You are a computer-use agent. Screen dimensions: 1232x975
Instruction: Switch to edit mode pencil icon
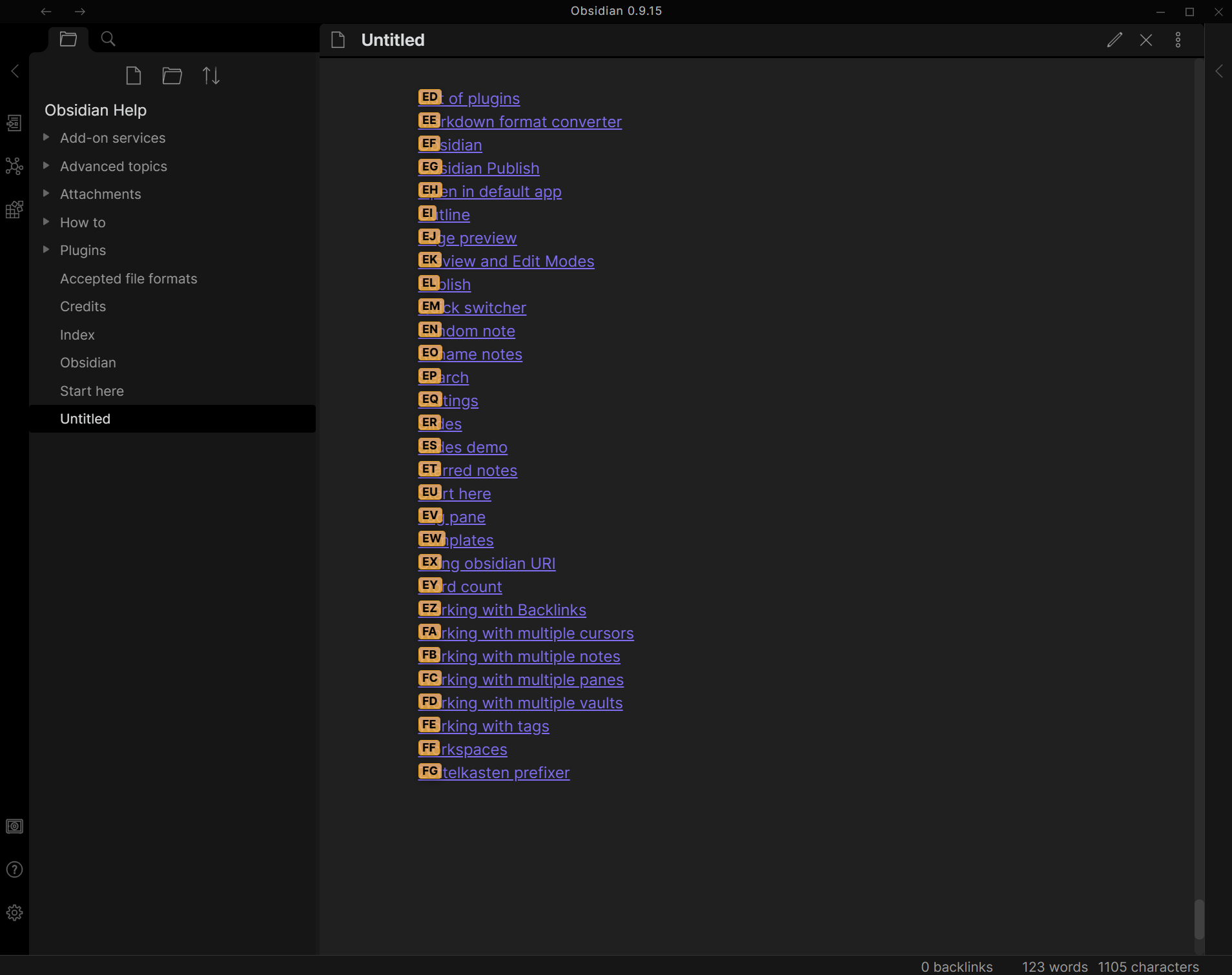coord(1114,40)
